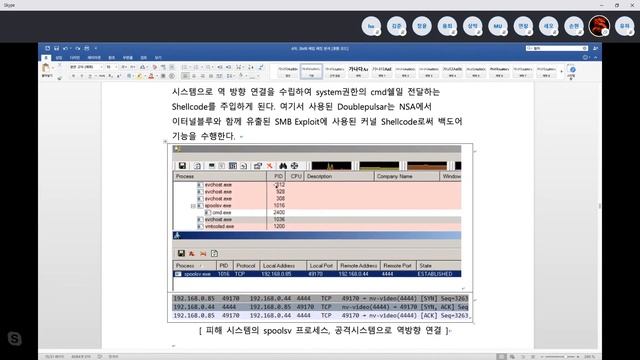The height and width of the screenshot is (360, 640).
Task: Click the paragraph Shading paint bucket icon
Action: [x=241, y=76]
